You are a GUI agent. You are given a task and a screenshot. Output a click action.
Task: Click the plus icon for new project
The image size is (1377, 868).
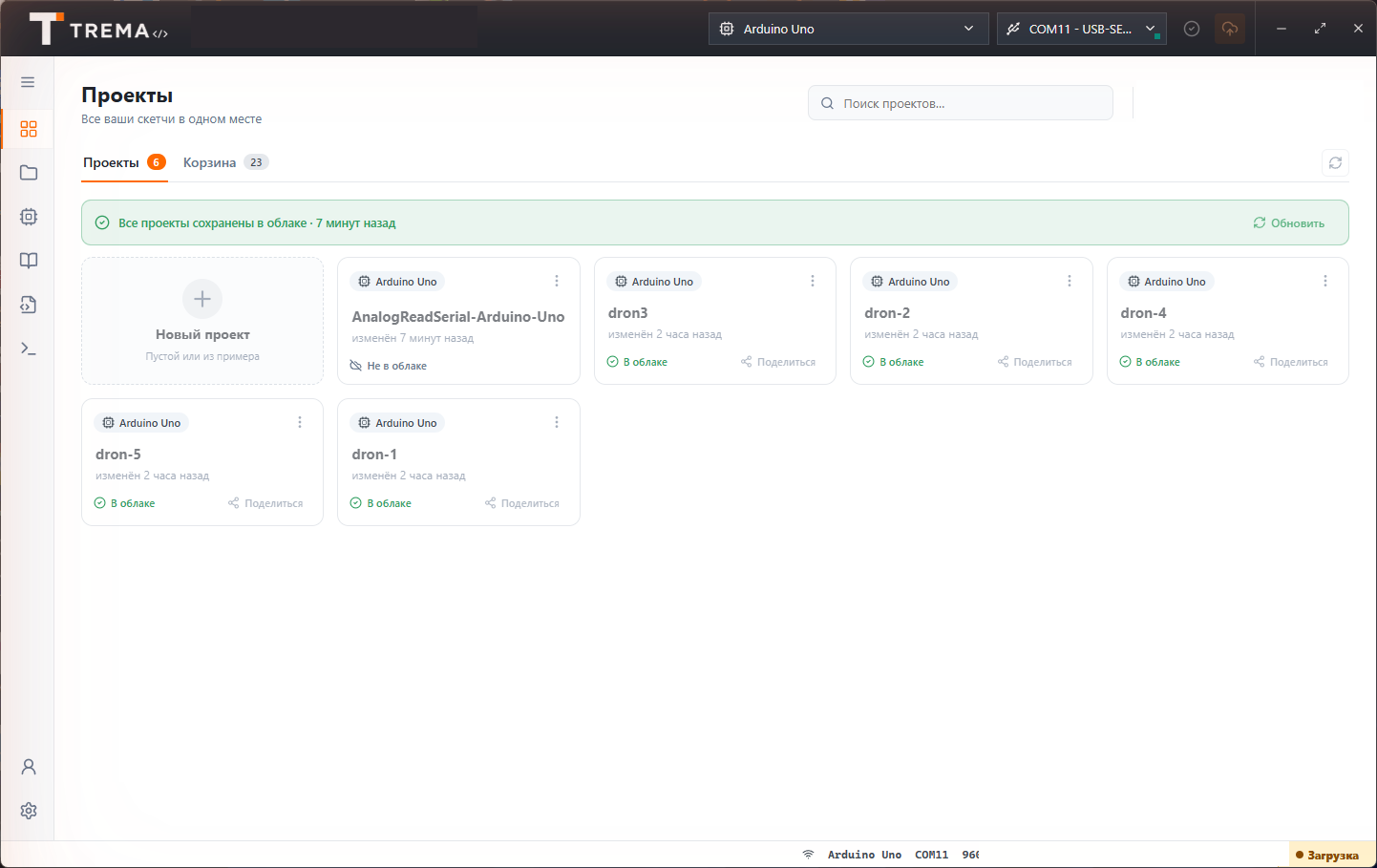(x=202, y=299)
